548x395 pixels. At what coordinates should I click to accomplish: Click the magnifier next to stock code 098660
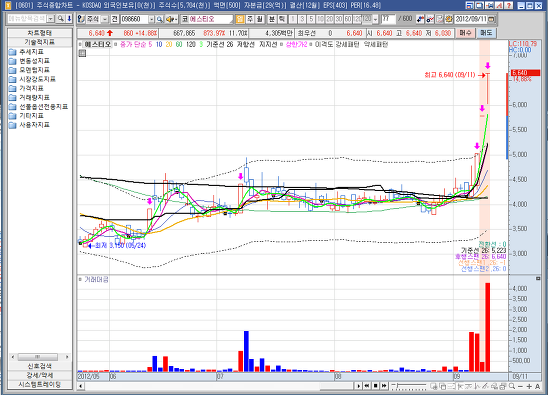click(x=159, y=19)
